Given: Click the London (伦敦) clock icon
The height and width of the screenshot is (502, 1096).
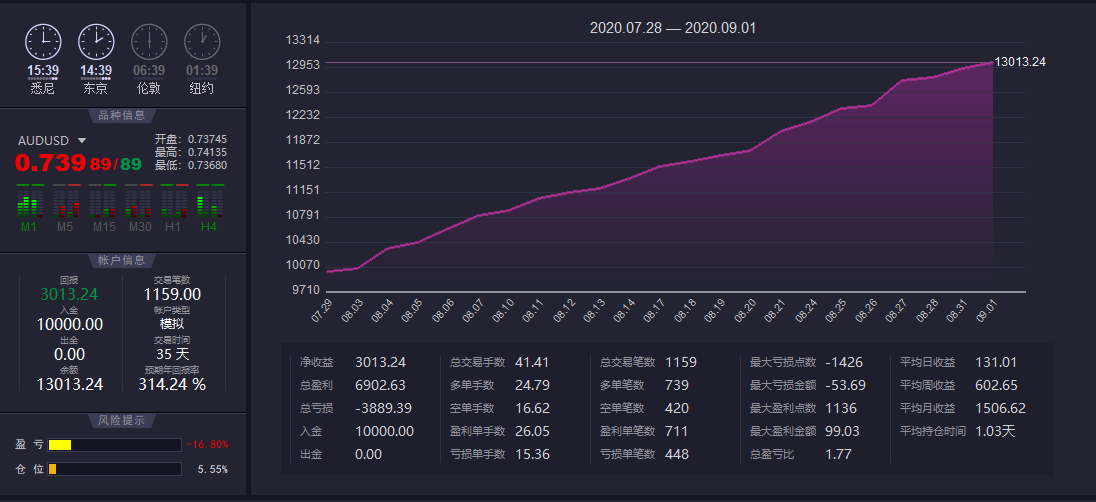Looking at the screenshot, I should click(149, 41).
